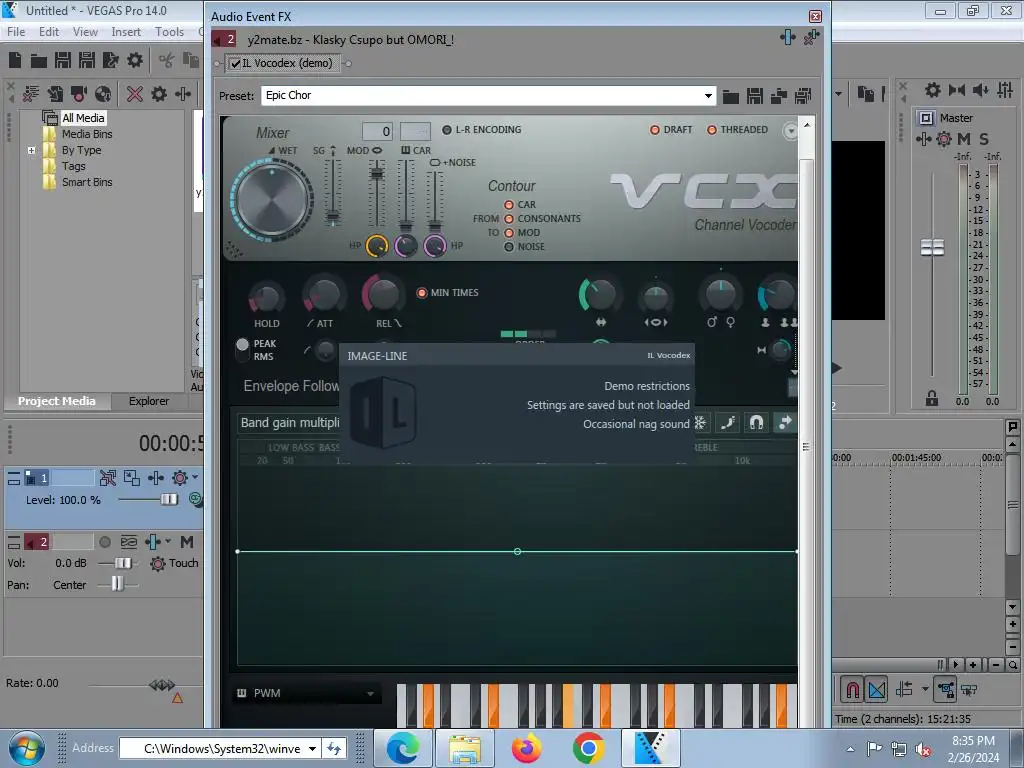Open the Tools menu
Viewport: 1024px width, 768px height.
click(169, 31)
